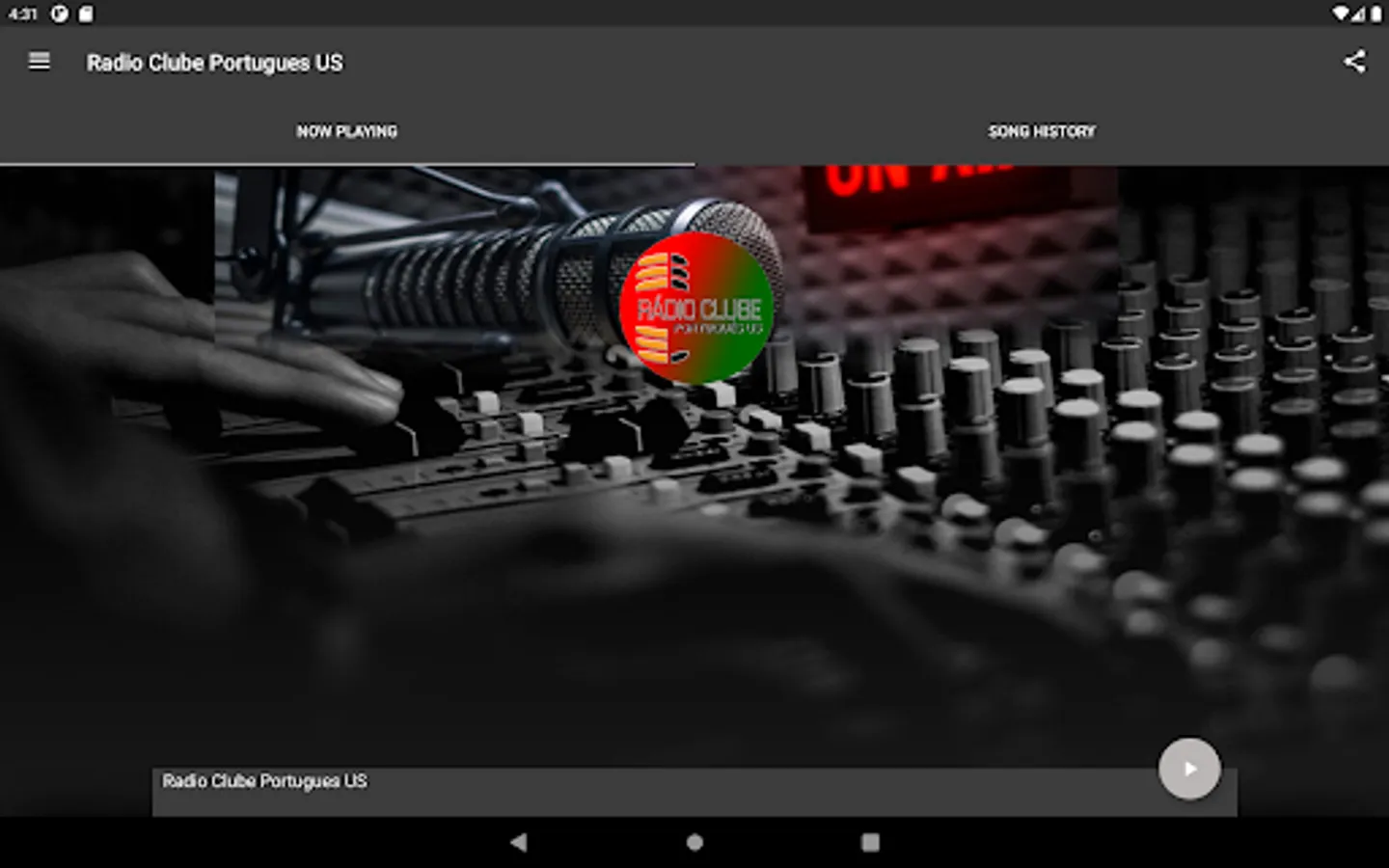The image size is (1389, 868).
Task: Tap the SD card notification icon
Action: click(x=87, y=14)
